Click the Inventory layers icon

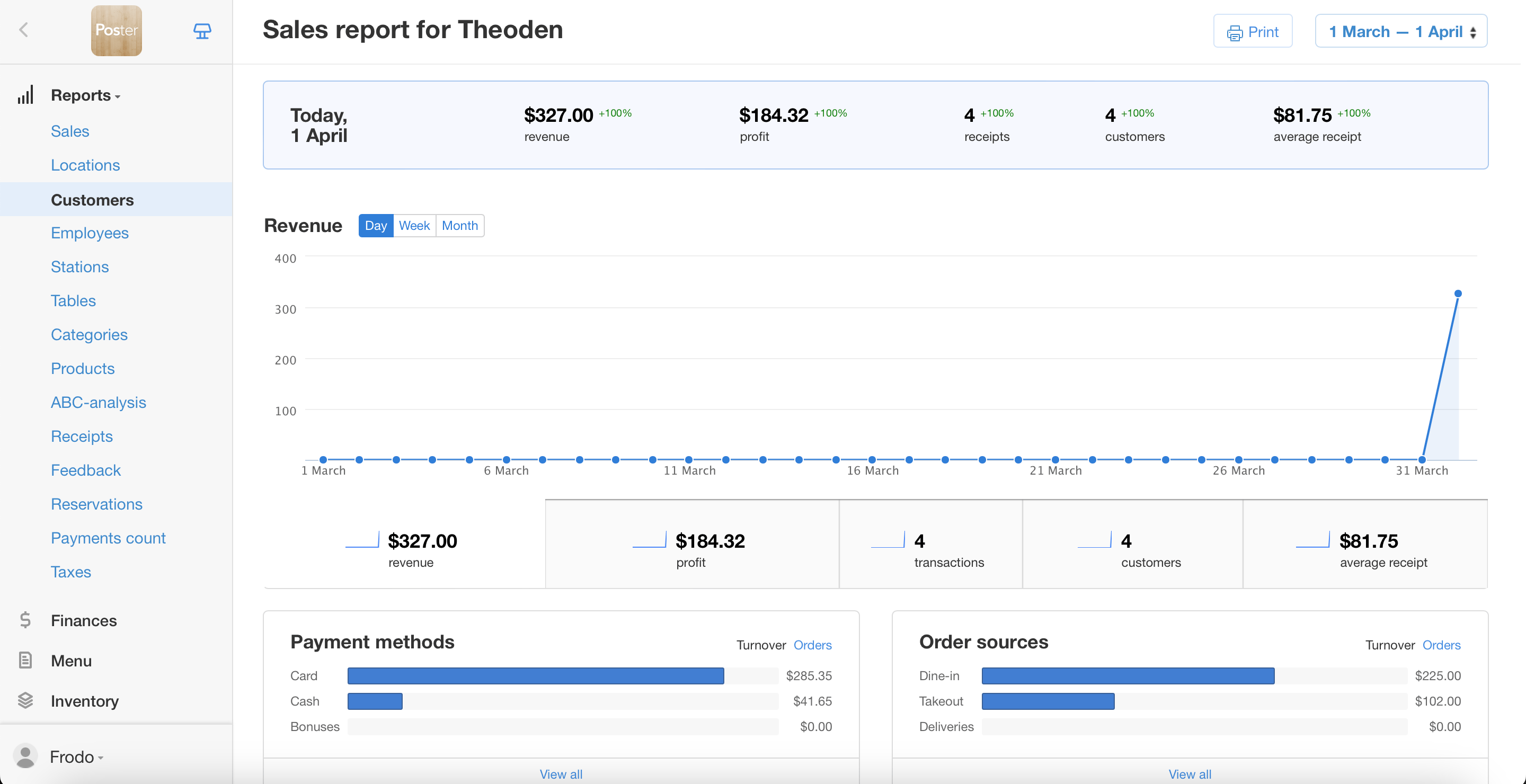tap(25, 700)
